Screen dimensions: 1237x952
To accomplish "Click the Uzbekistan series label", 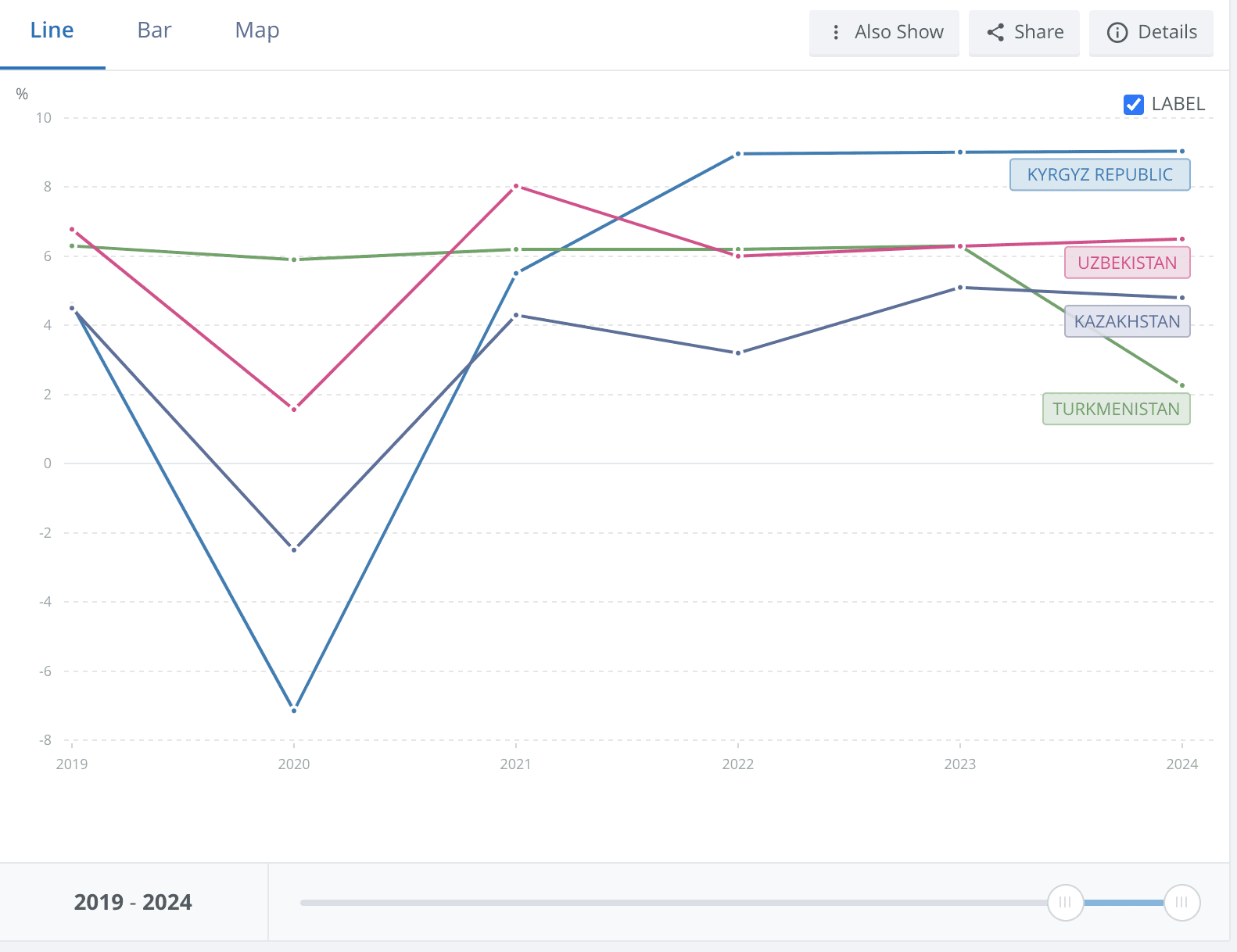I will [1127, 263].
